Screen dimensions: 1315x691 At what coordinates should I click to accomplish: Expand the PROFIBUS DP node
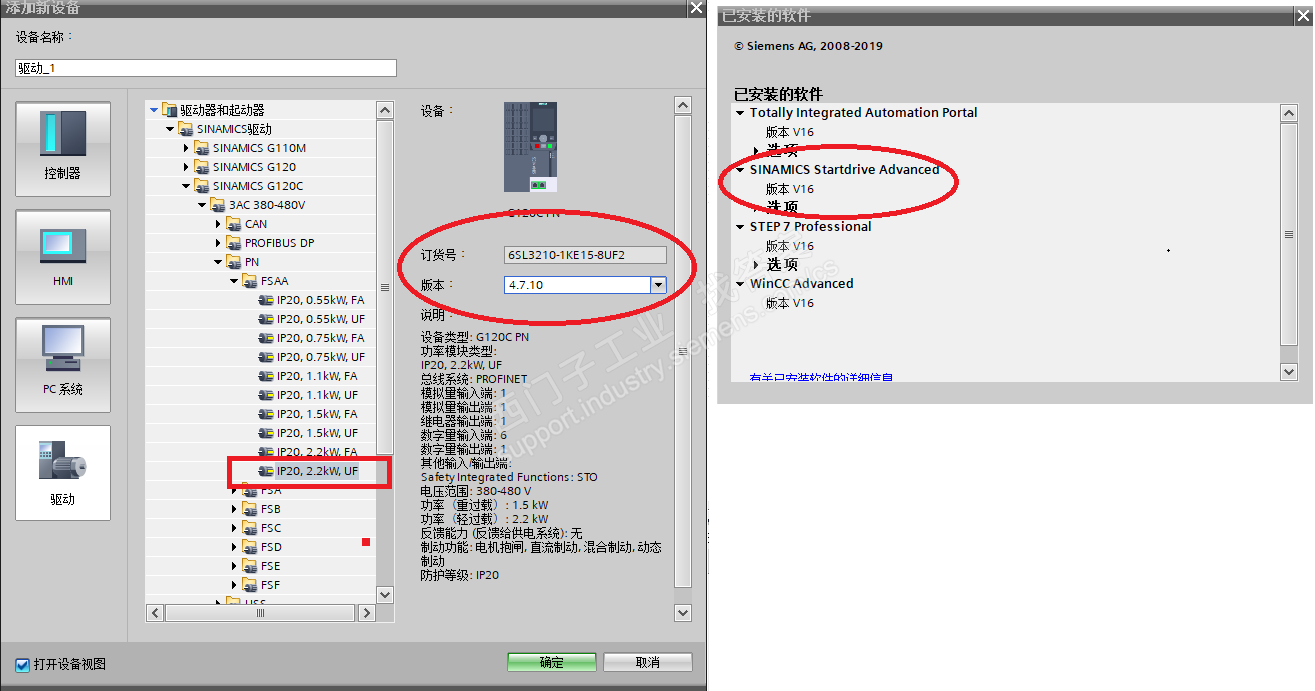[218, 243]
